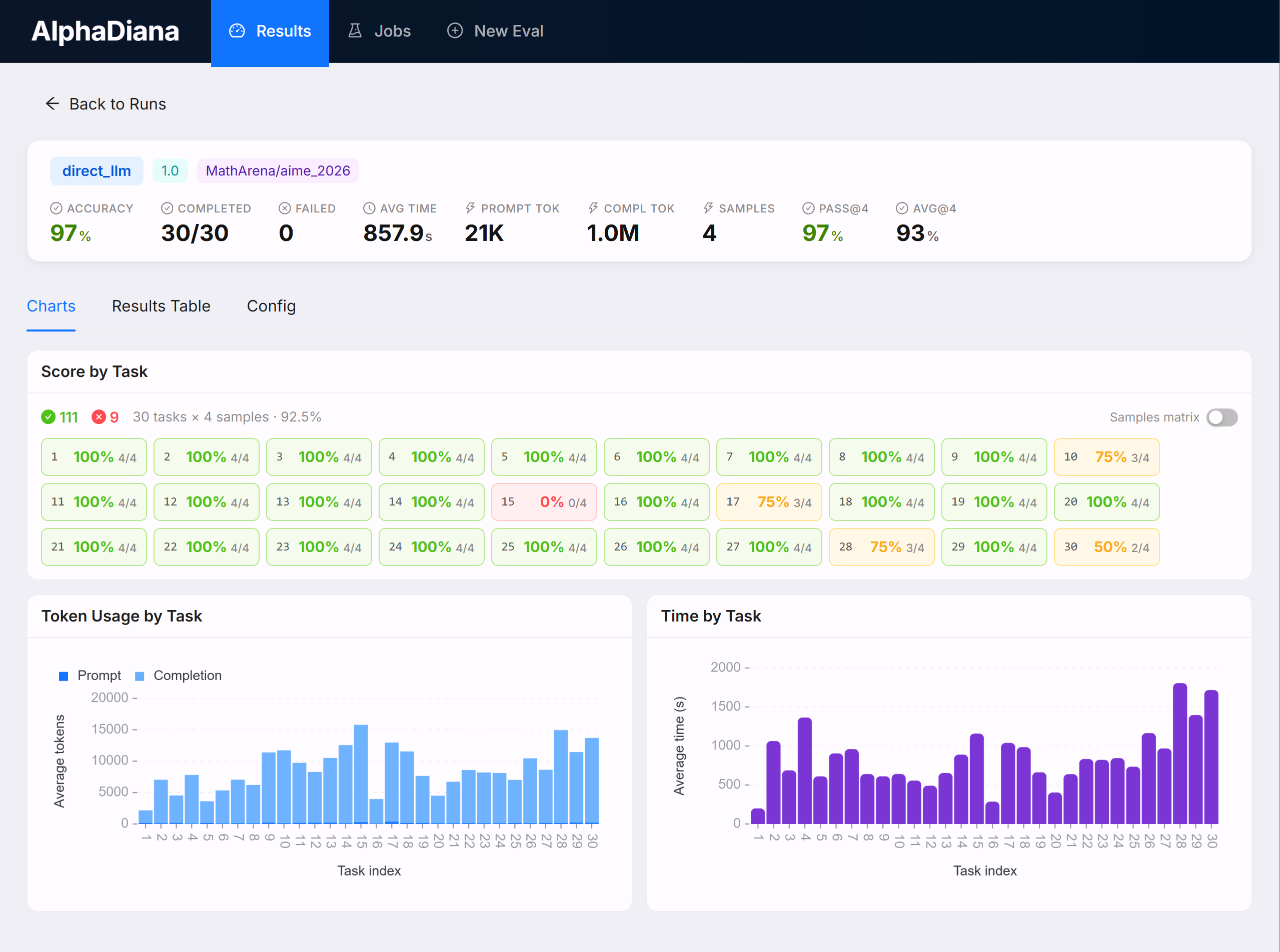Click the 1.0 version tag
Image resolution: width=1280 pixels, height=952 pixels.
(x=170, y=170)
